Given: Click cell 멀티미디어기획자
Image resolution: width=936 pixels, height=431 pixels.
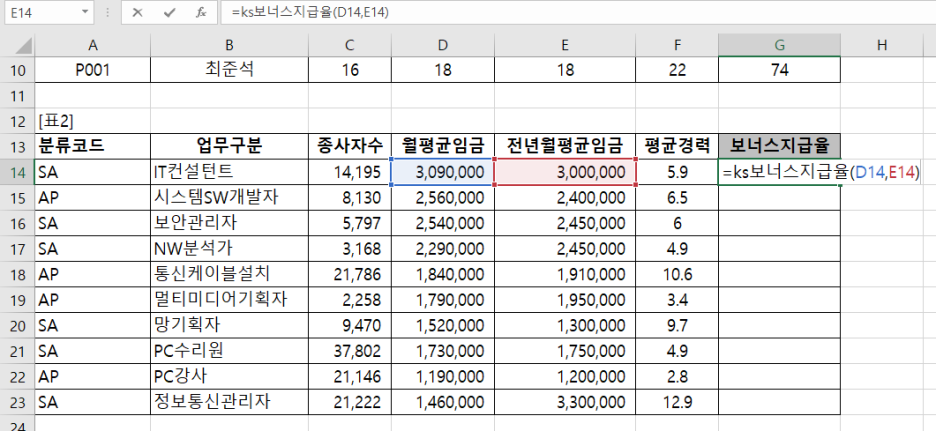Looking at the screenshot, I should pyautogui.click(x=229, y=300).
